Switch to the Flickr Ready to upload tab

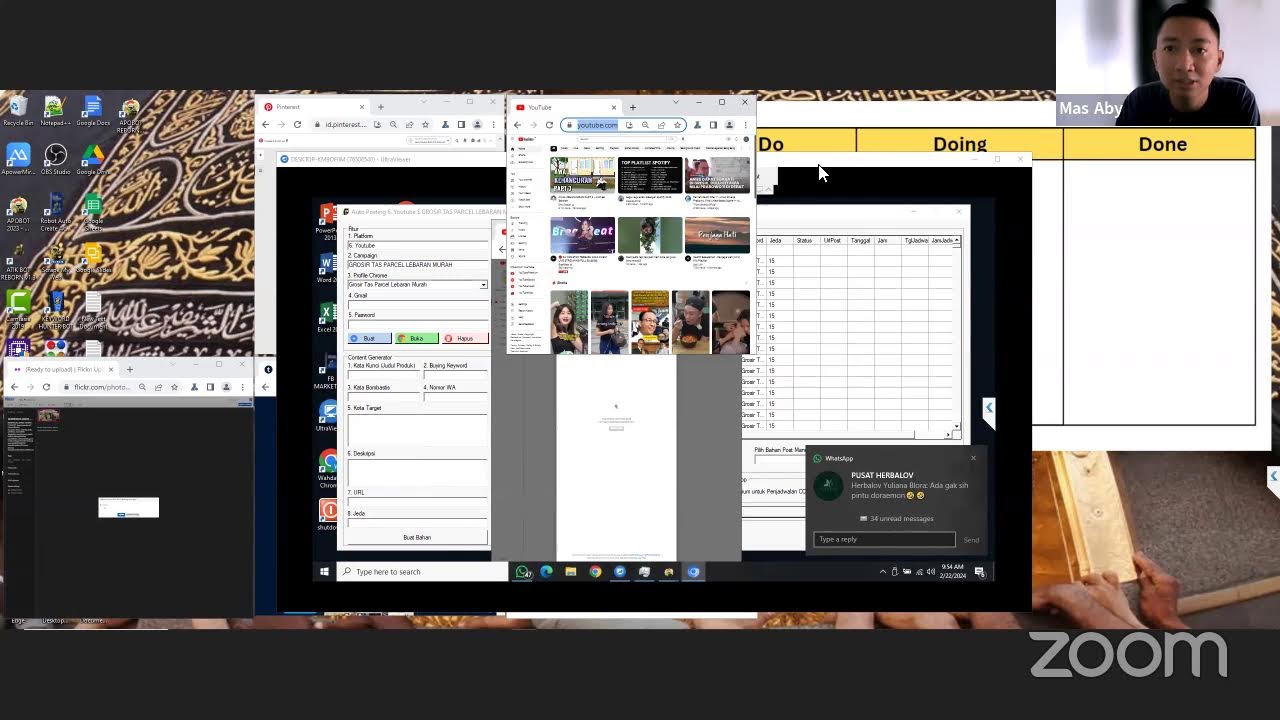pyautogui.click(x=62, y=369)
